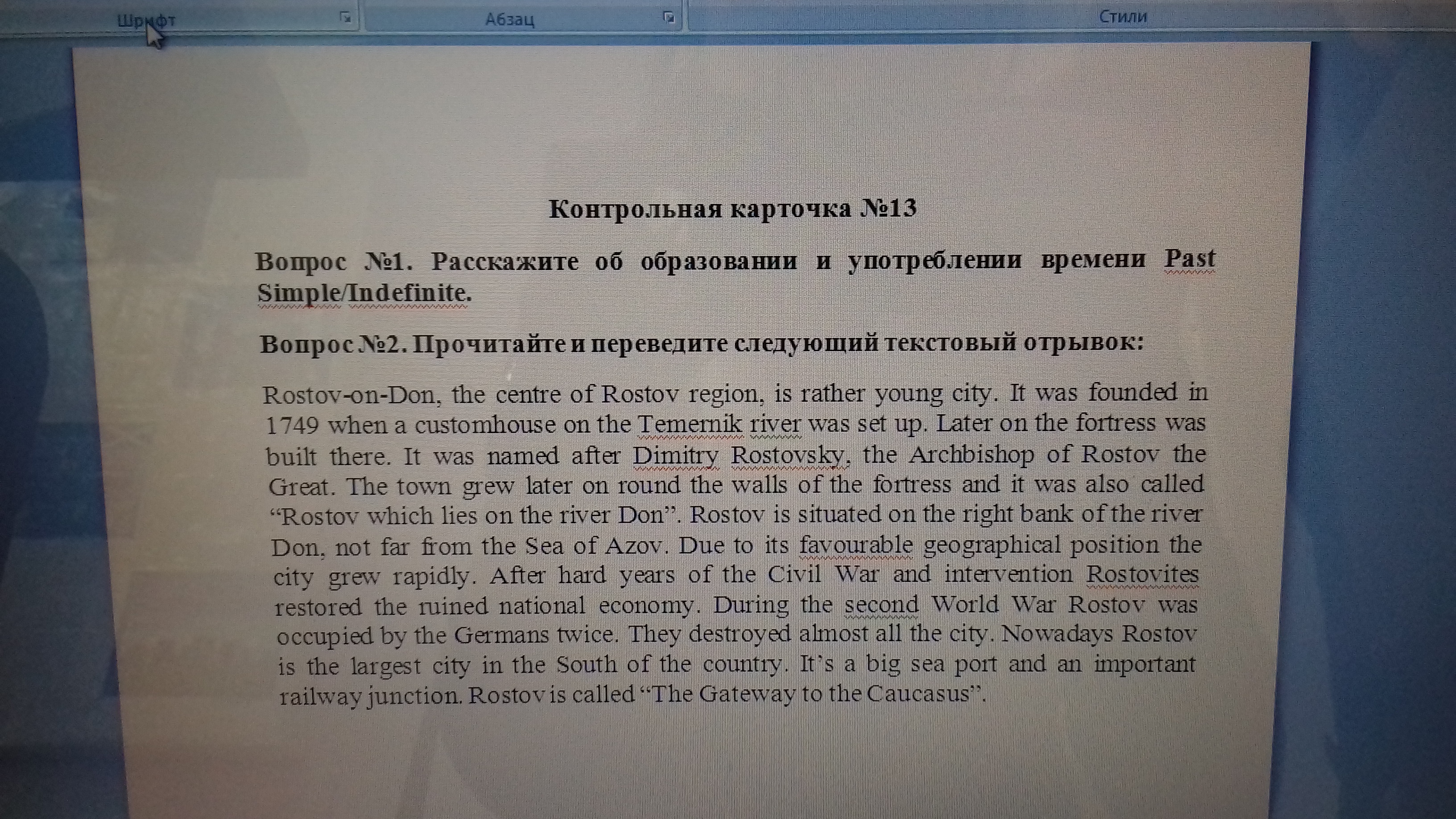Image resolution: width=1456 pixels, height=819 pixels.
Task: Click the underlined word Dimitry
Action: click(675, 455)
